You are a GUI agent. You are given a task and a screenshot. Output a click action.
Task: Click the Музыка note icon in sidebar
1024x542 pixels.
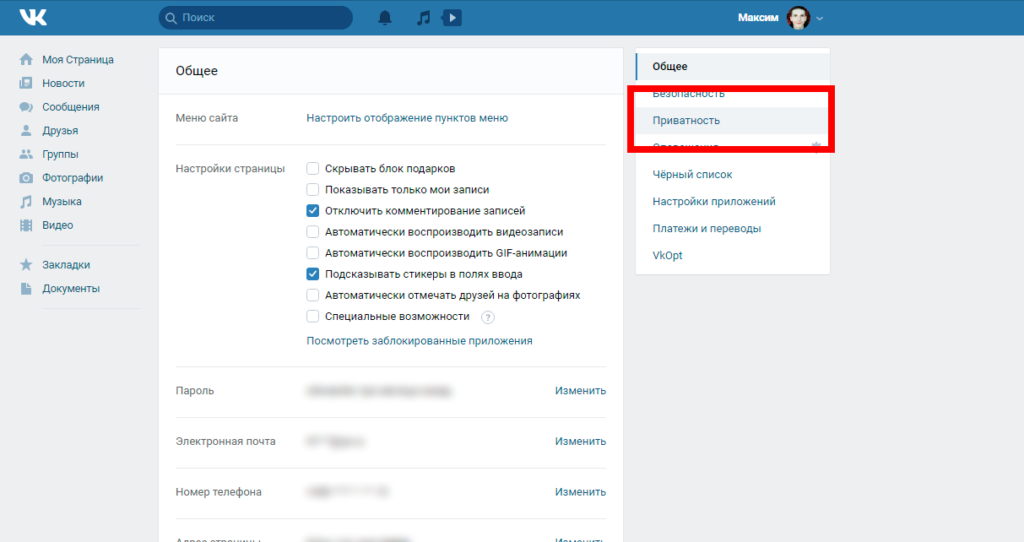pos(26,202)
